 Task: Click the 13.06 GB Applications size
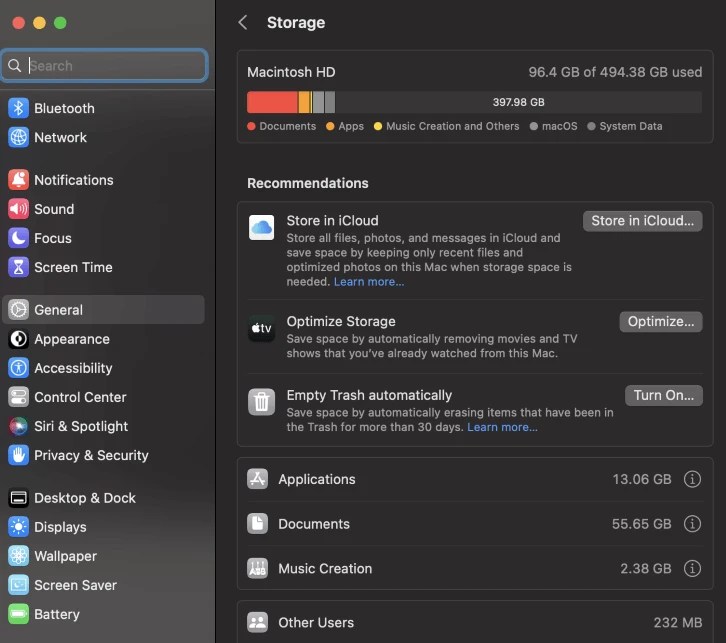click(x=642, y=479)
